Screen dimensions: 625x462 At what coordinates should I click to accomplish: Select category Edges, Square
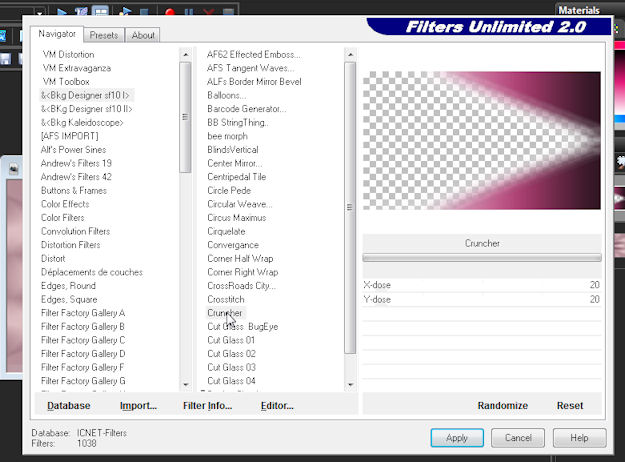69,299
